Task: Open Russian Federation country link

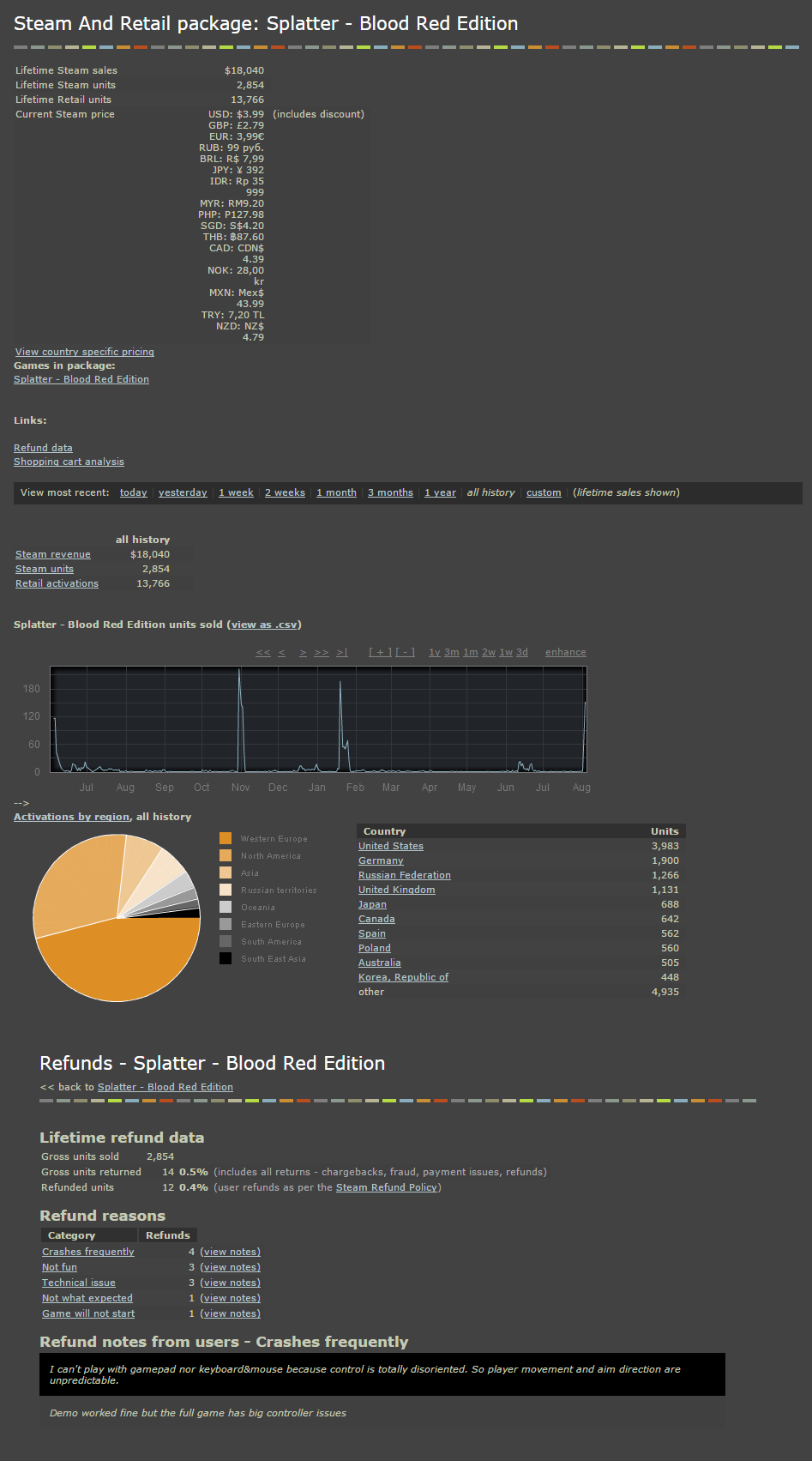Action: point(405,875)
